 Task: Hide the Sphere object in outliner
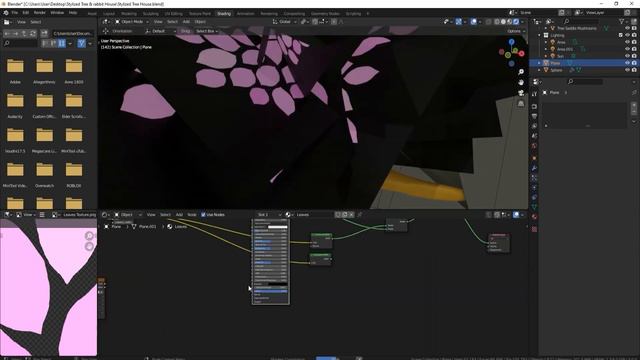[x=627, y=70]
